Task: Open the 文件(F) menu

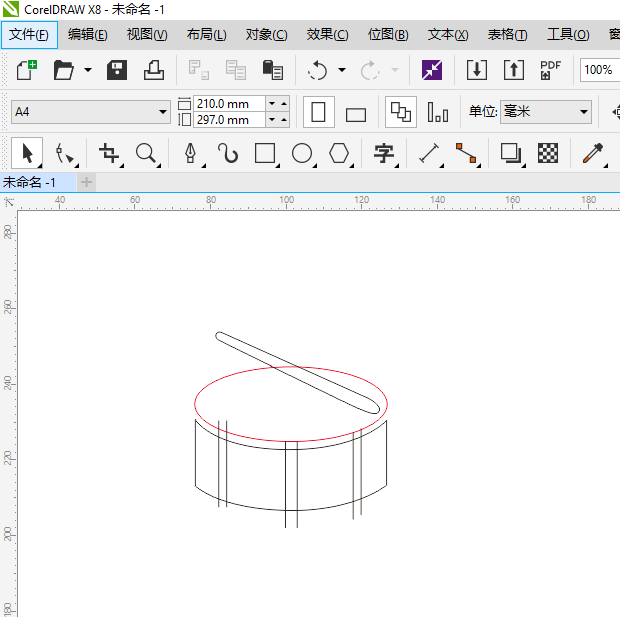Action: (29, 35)
